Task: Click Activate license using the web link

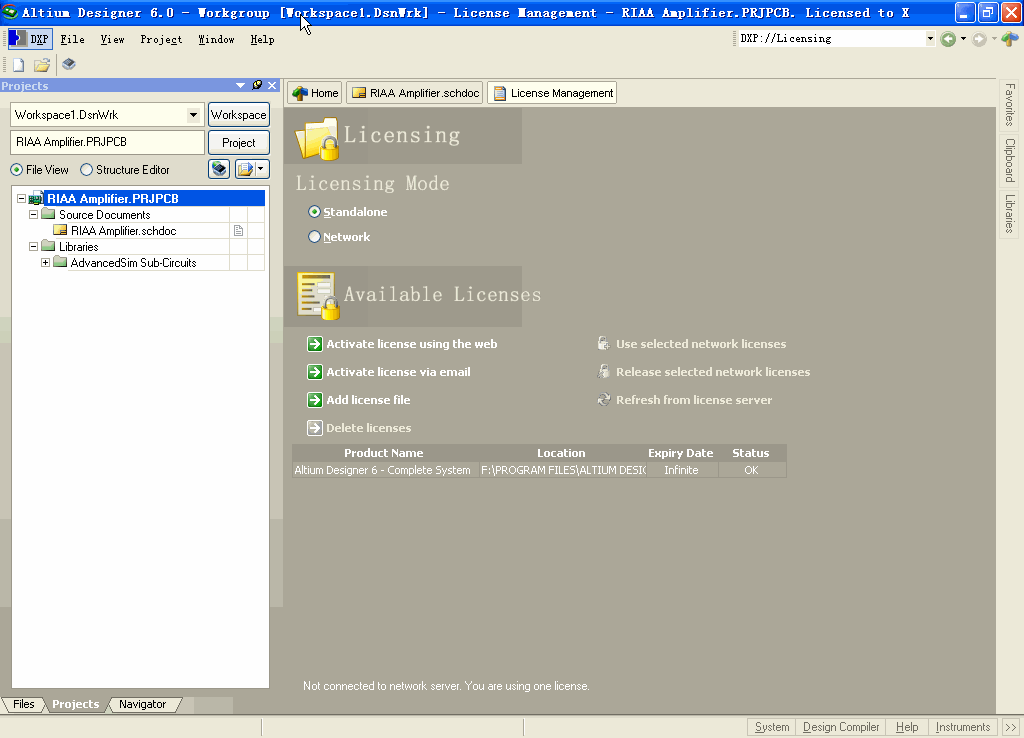Action: tap(411, 344)
